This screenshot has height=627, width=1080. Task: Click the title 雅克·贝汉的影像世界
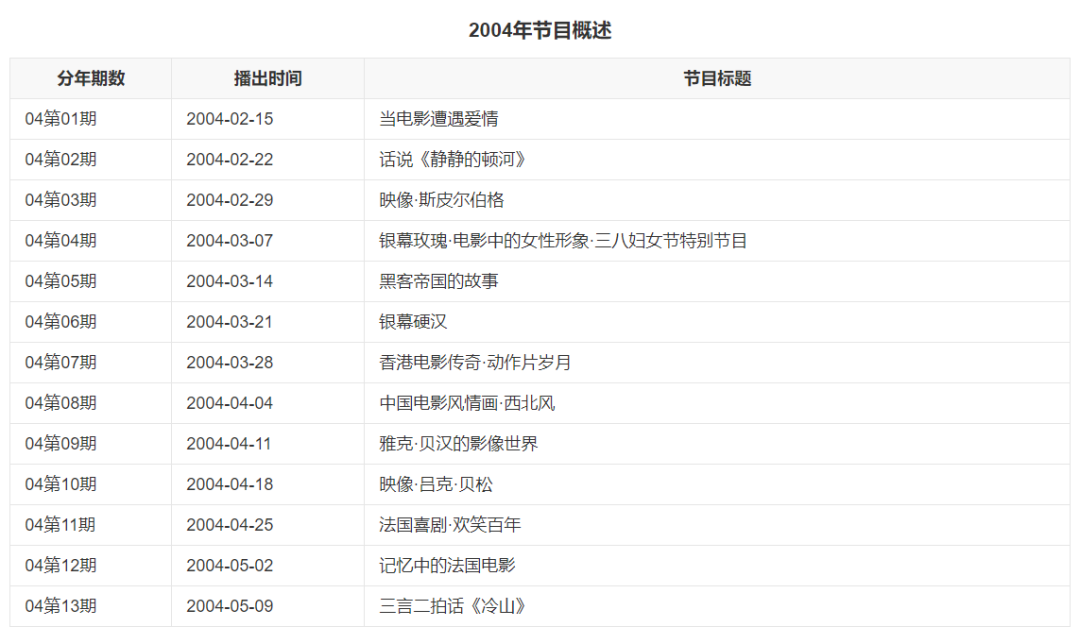tap(459, 444)
